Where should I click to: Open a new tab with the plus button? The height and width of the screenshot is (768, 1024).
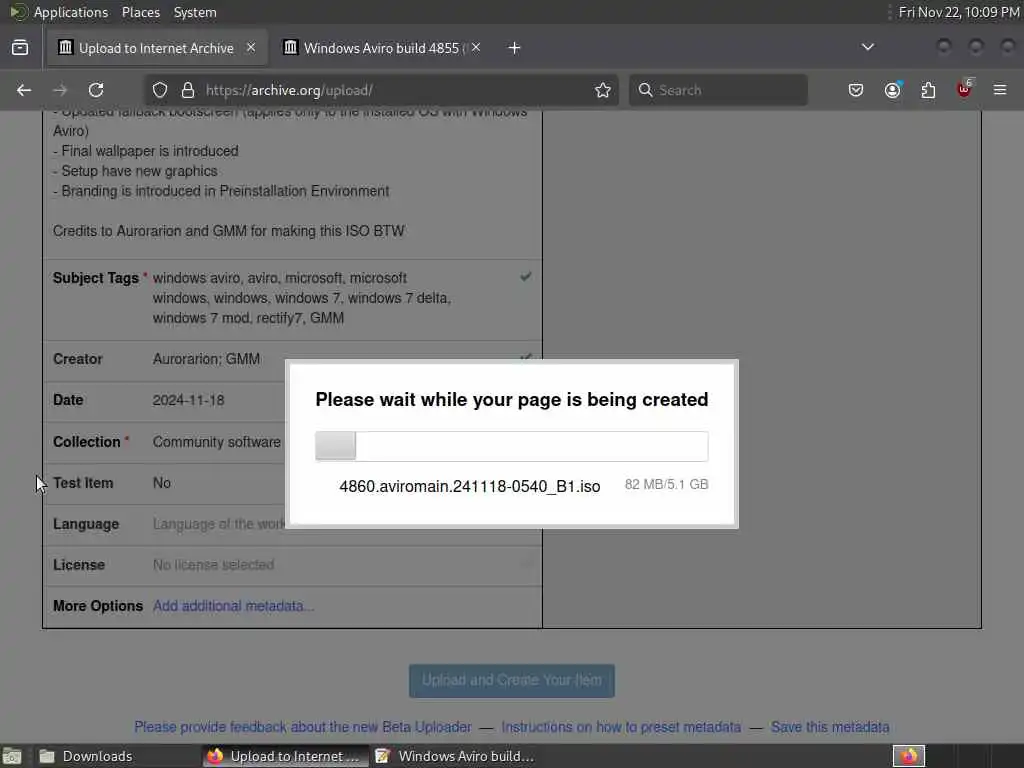click(515, 48)
